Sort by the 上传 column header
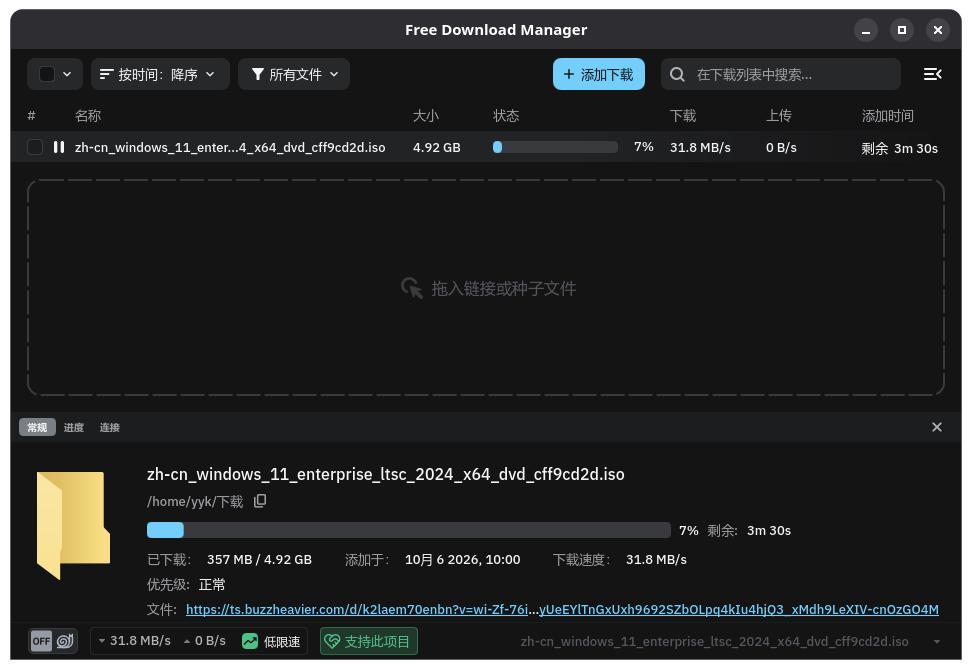This screenshot has height=670, width=972. [779, 116]
